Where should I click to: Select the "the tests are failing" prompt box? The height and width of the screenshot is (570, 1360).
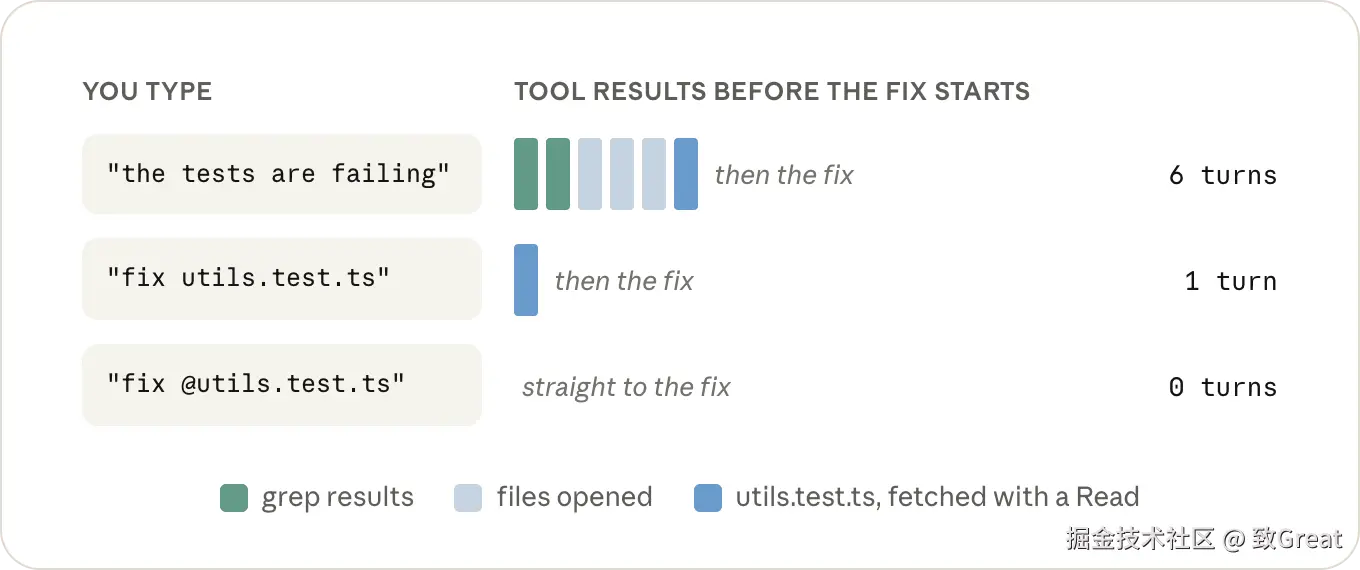pos(282,174)
